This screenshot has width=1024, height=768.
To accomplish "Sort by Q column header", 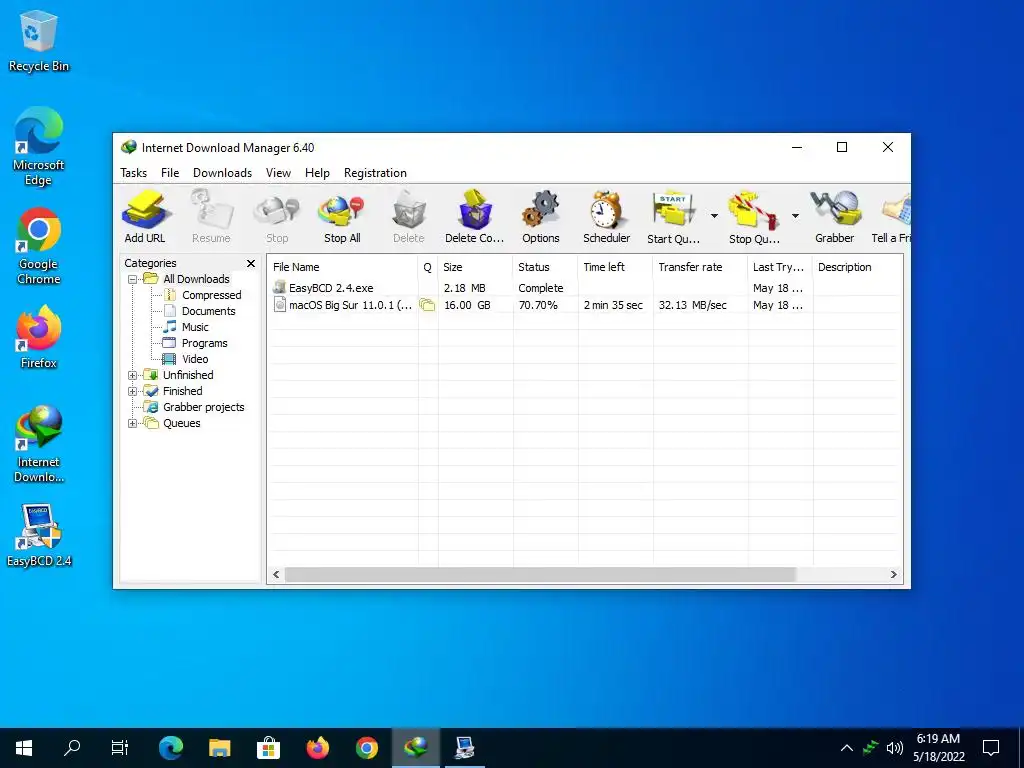I will 428,267.
